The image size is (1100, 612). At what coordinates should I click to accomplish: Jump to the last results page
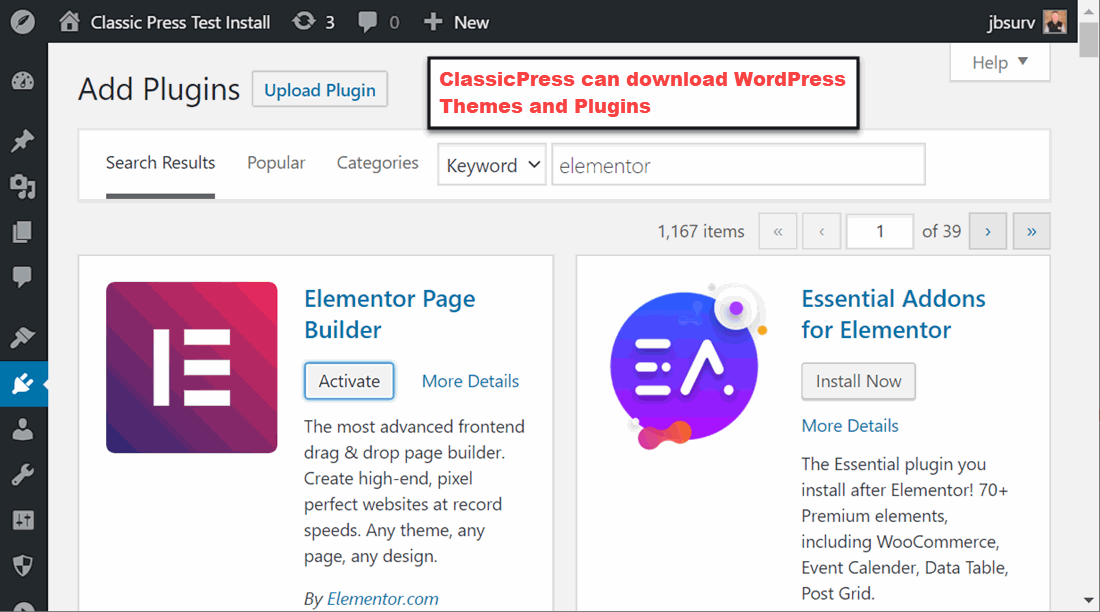click(x=1031, y=232)
